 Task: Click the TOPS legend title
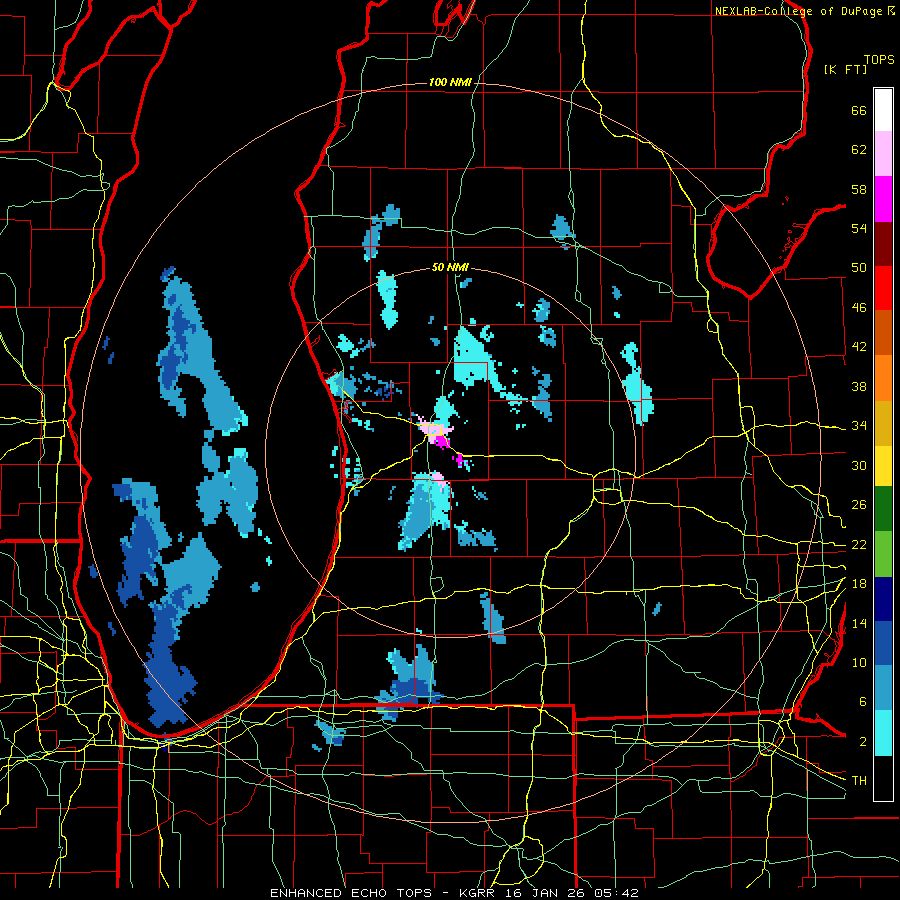[879, 59]
